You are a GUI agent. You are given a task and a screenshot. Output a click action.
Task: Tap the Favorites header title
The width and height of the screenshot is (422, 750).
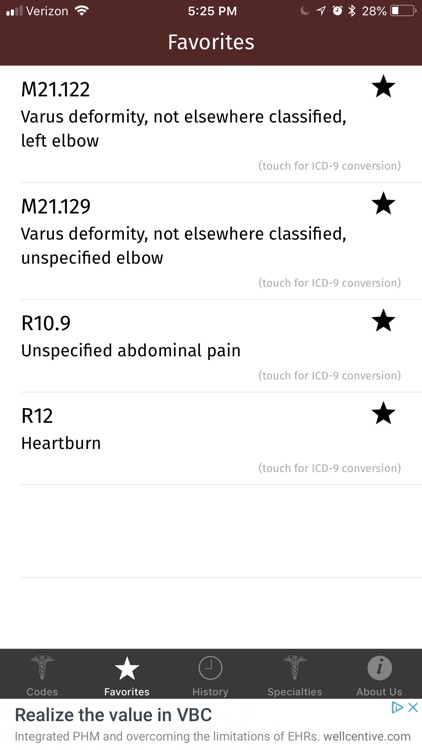coord(211,42)
